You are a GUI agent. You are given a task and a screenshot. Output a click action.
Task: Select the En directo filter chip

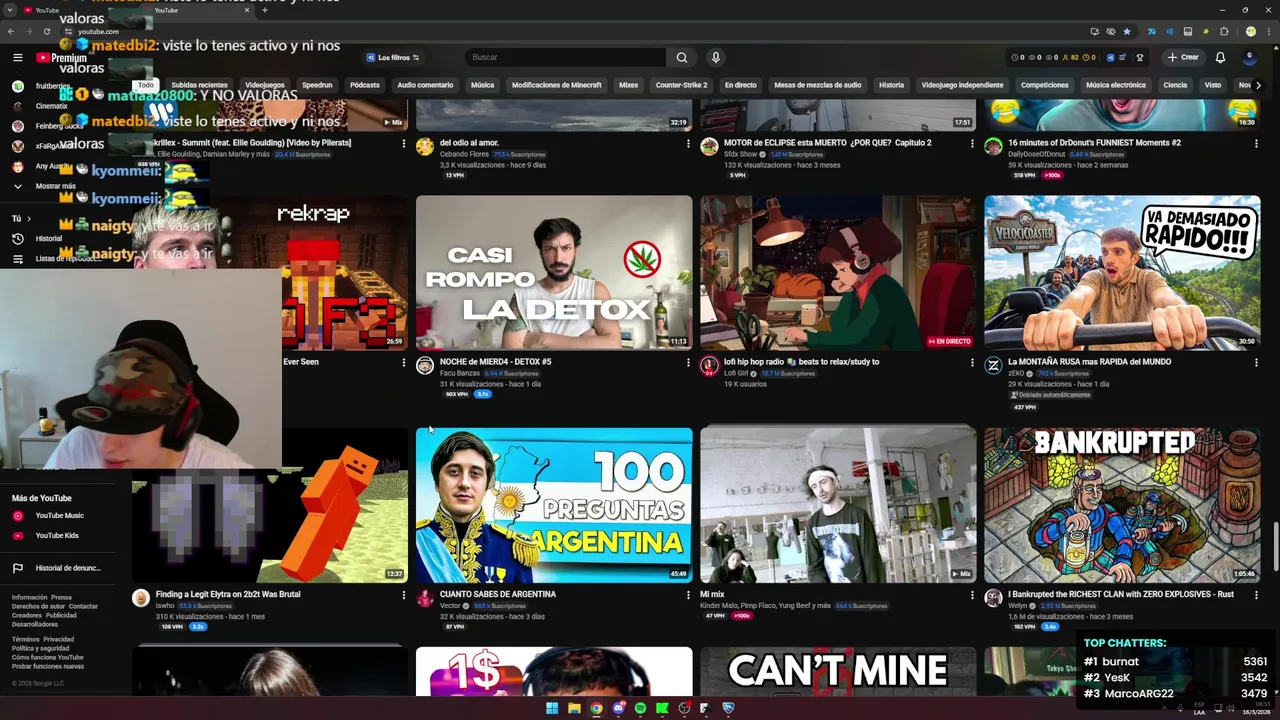[741, 85]
